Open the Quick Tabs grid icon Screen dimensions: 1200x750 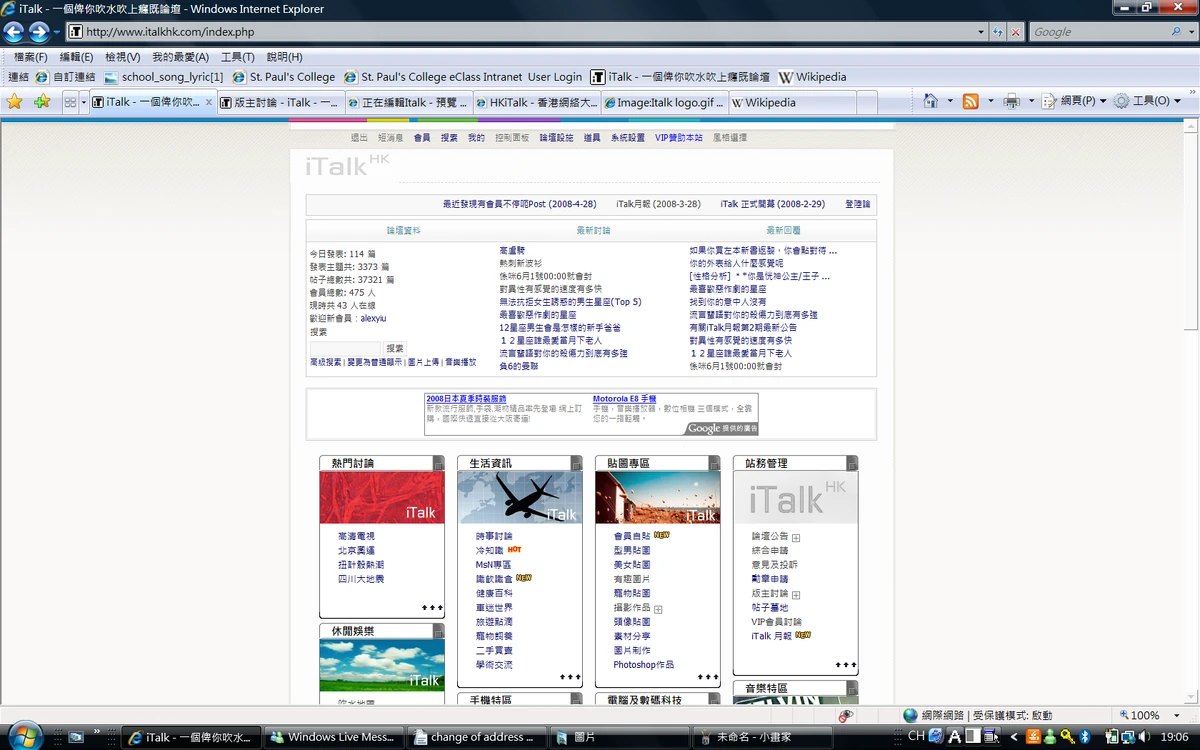69,101
